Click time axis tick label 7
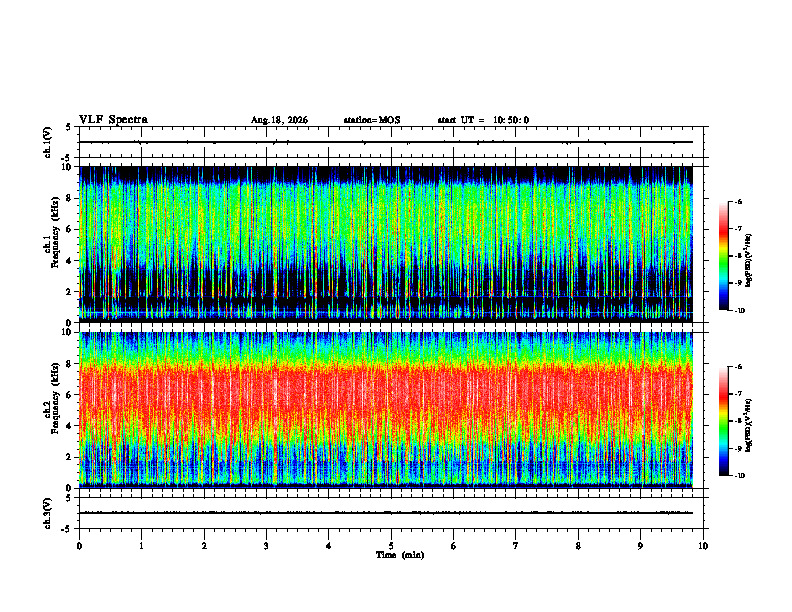 pos(516,546)
